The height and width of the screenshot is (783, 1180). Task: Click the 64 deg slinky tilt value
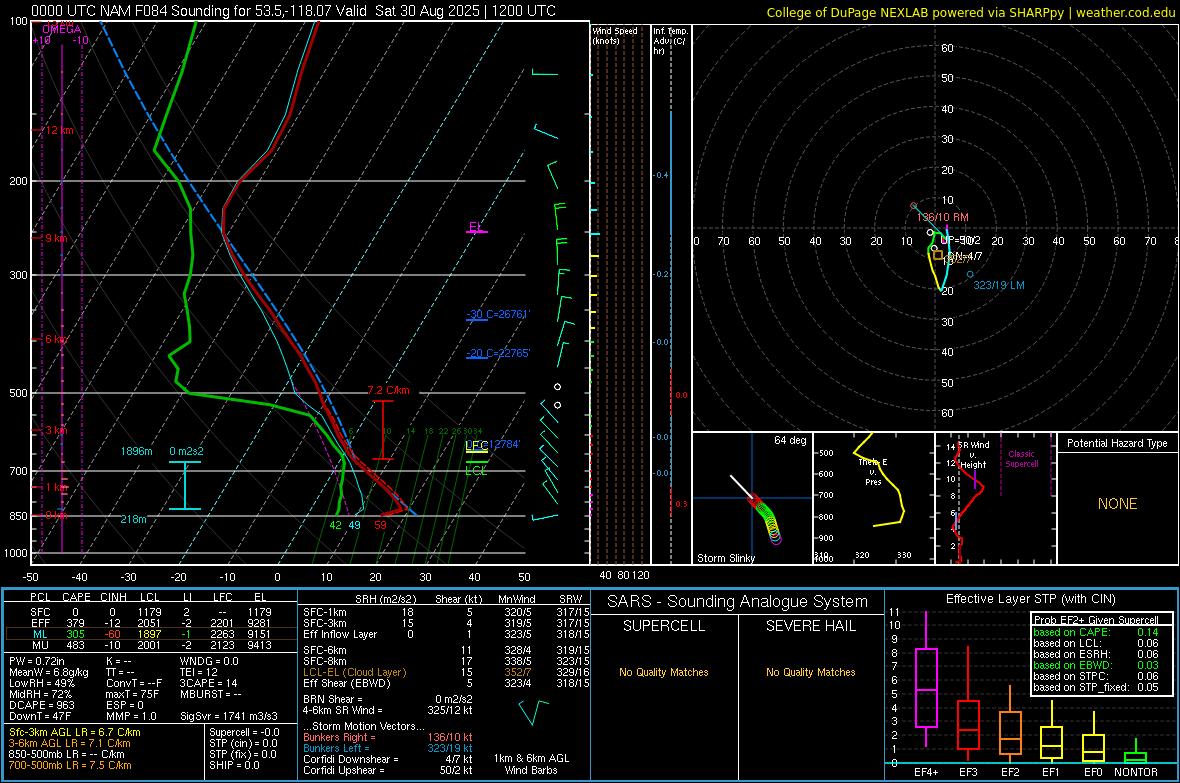pos(790,440)
